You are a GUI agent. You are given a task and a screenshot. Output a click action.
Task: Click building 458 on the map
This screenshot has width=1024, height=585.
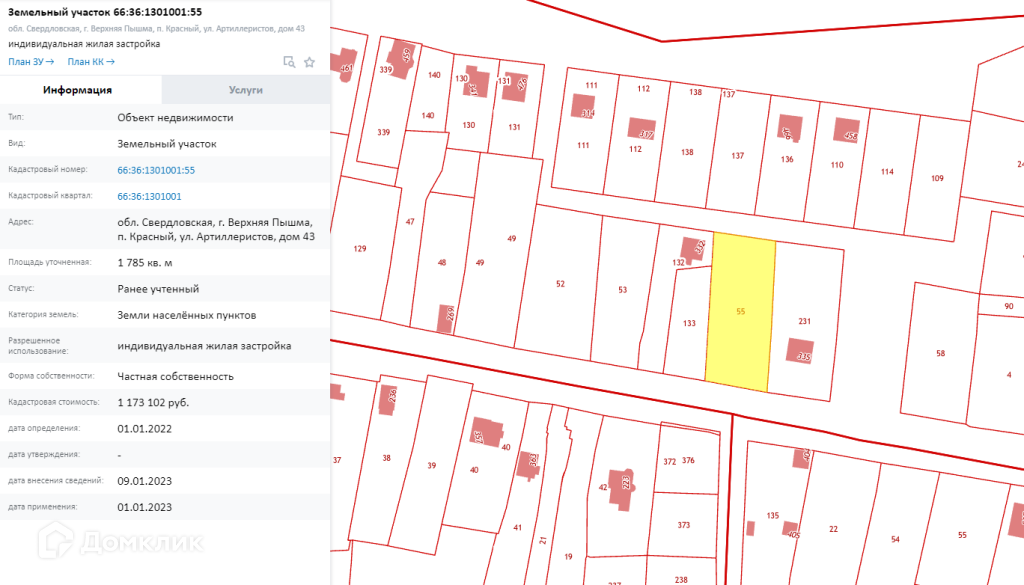click(846, 130)
